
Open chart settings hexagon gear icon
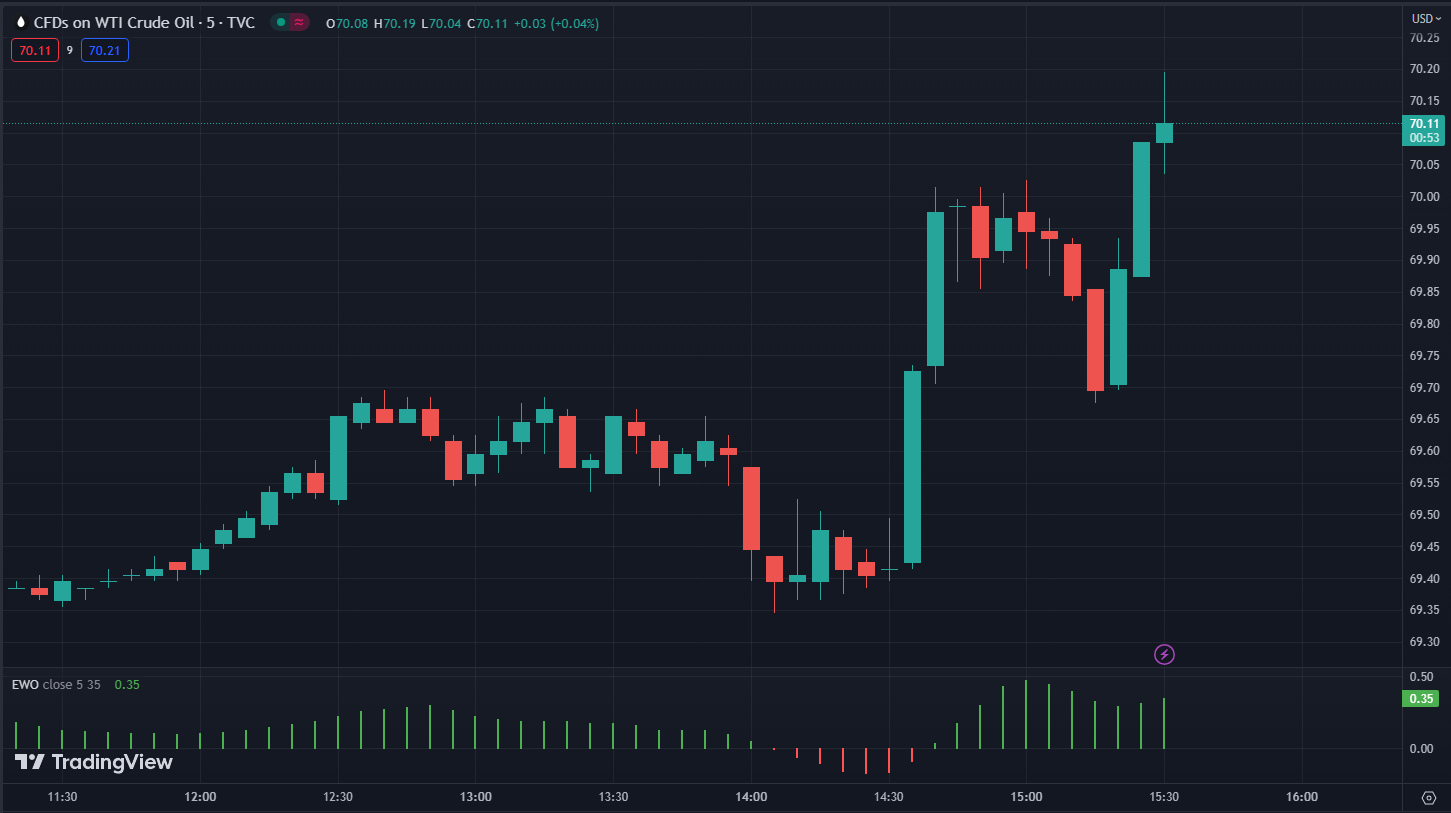(x=1428, y=797)
